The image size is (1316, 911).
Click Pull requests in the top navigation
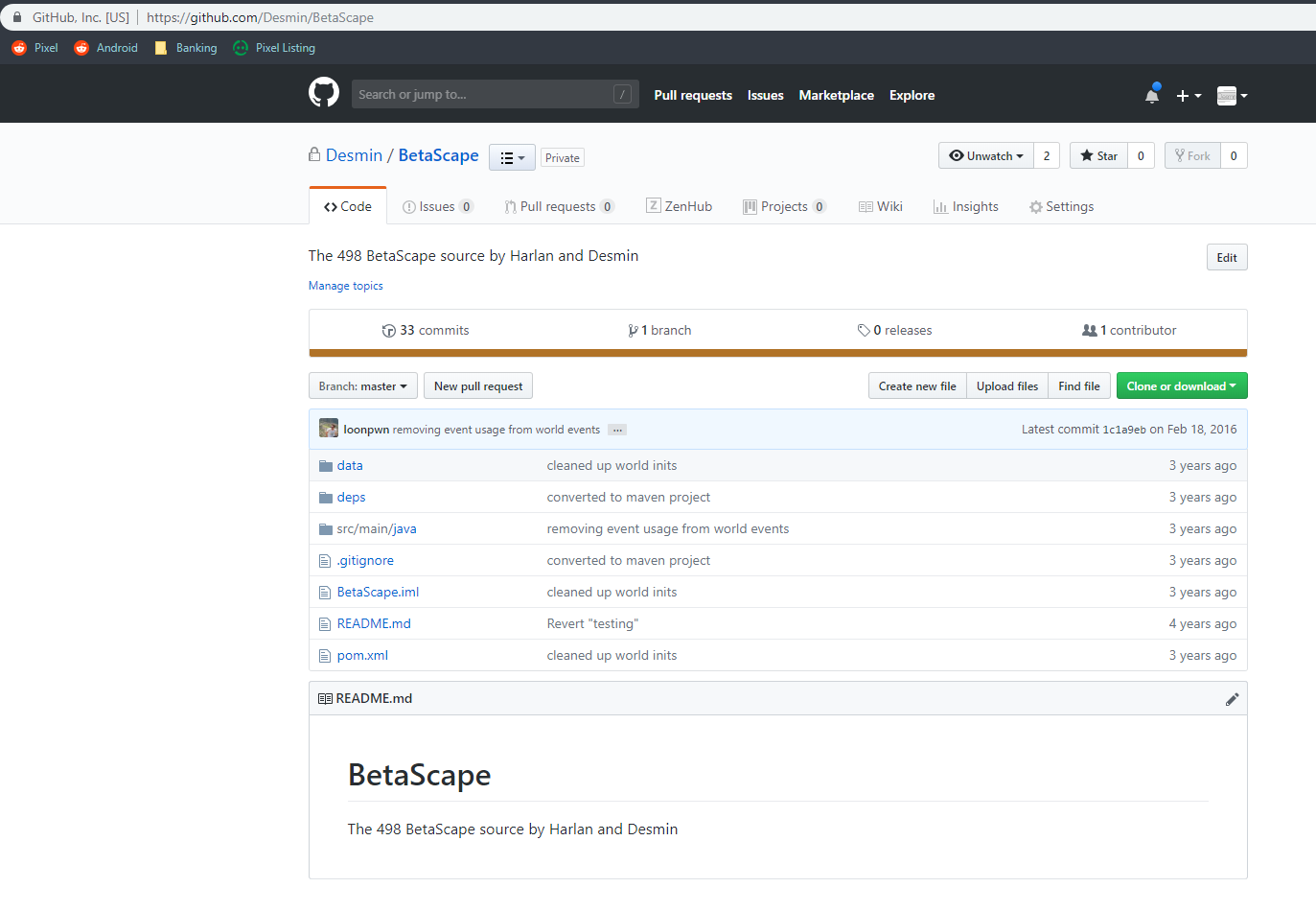(x=693, y=95)
